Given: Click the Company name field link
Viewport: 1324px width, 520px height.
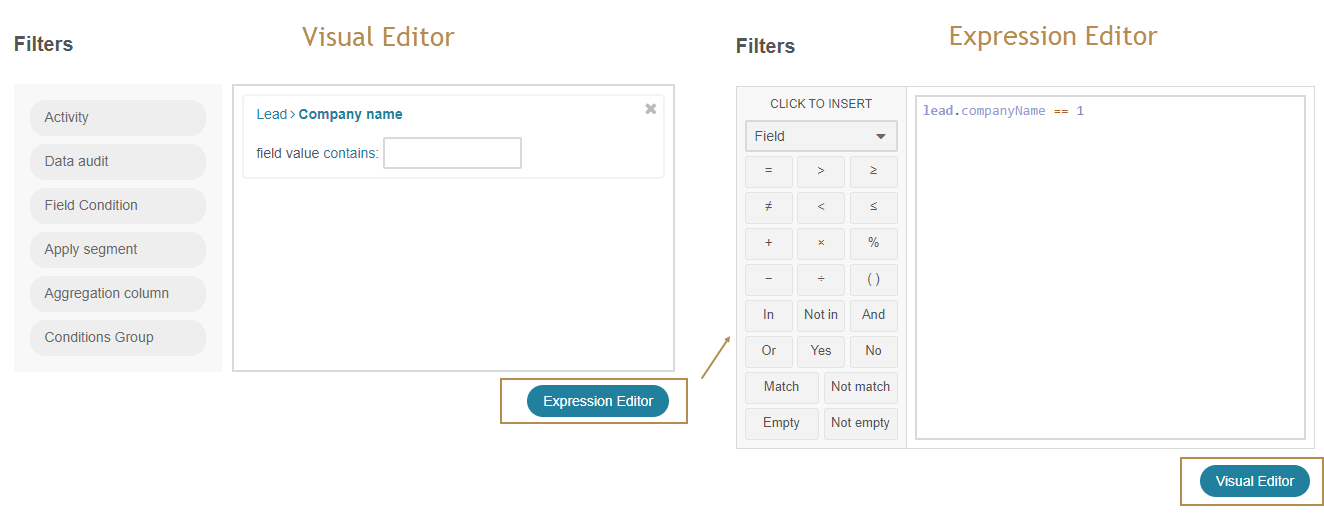Looking at the screenshot, I should pos(350,114).
